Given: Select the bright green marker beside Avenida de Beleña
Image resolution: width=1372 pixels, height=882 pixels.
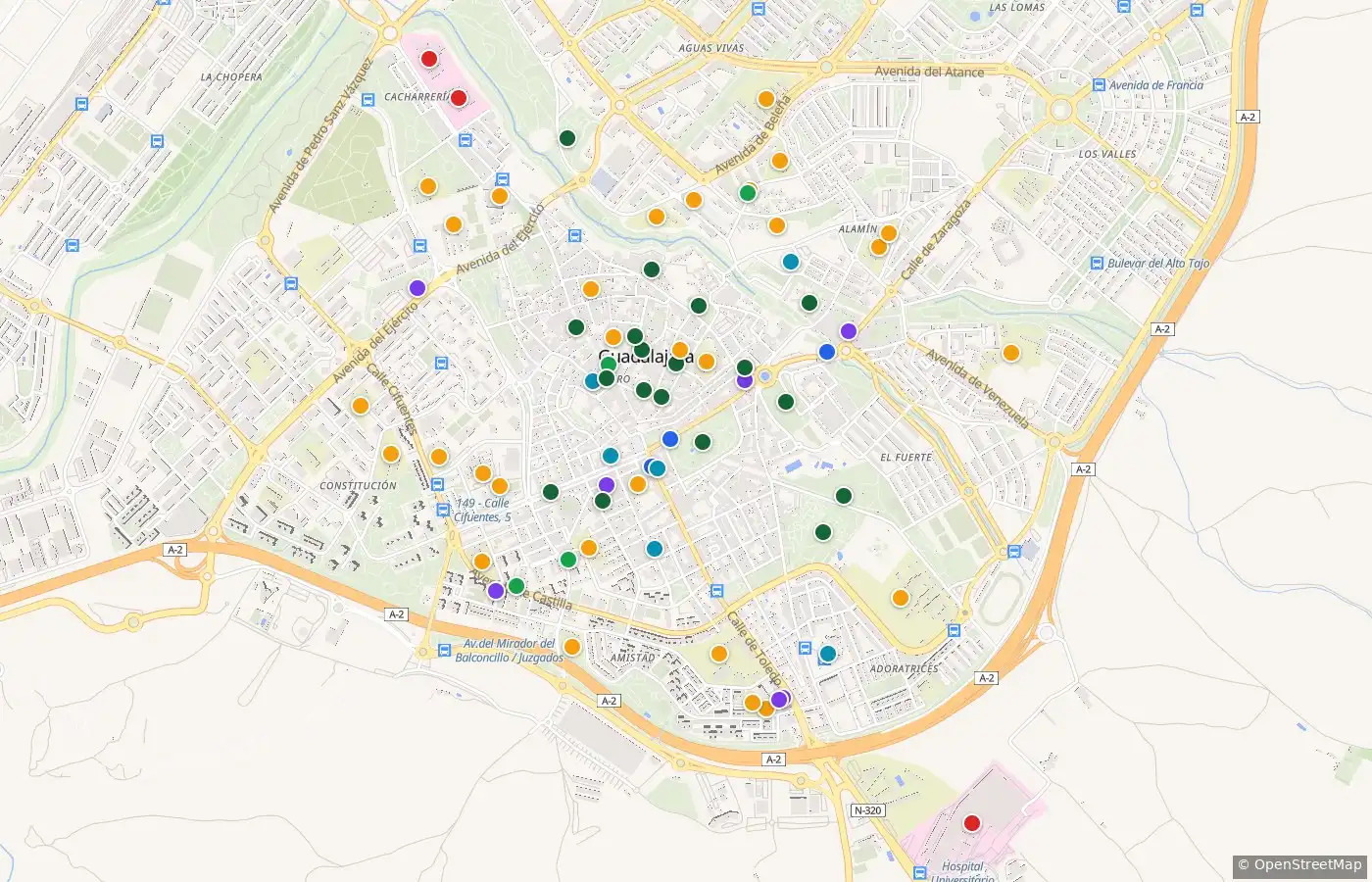Looking at the screenshot, I should 748,193.
